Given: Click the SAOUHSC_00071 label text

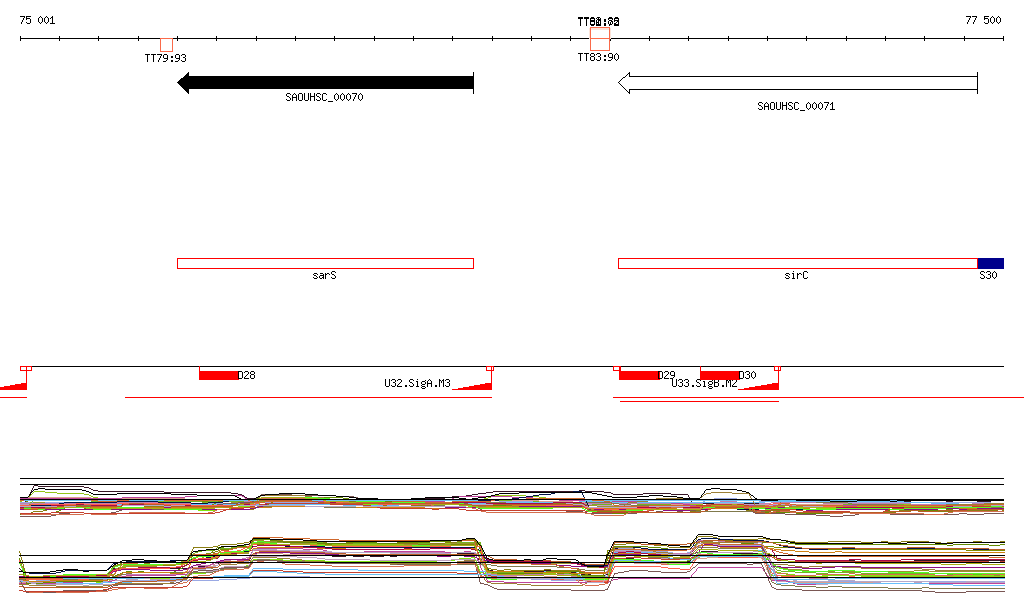Looking at the screenshot, I should [796, 106].
